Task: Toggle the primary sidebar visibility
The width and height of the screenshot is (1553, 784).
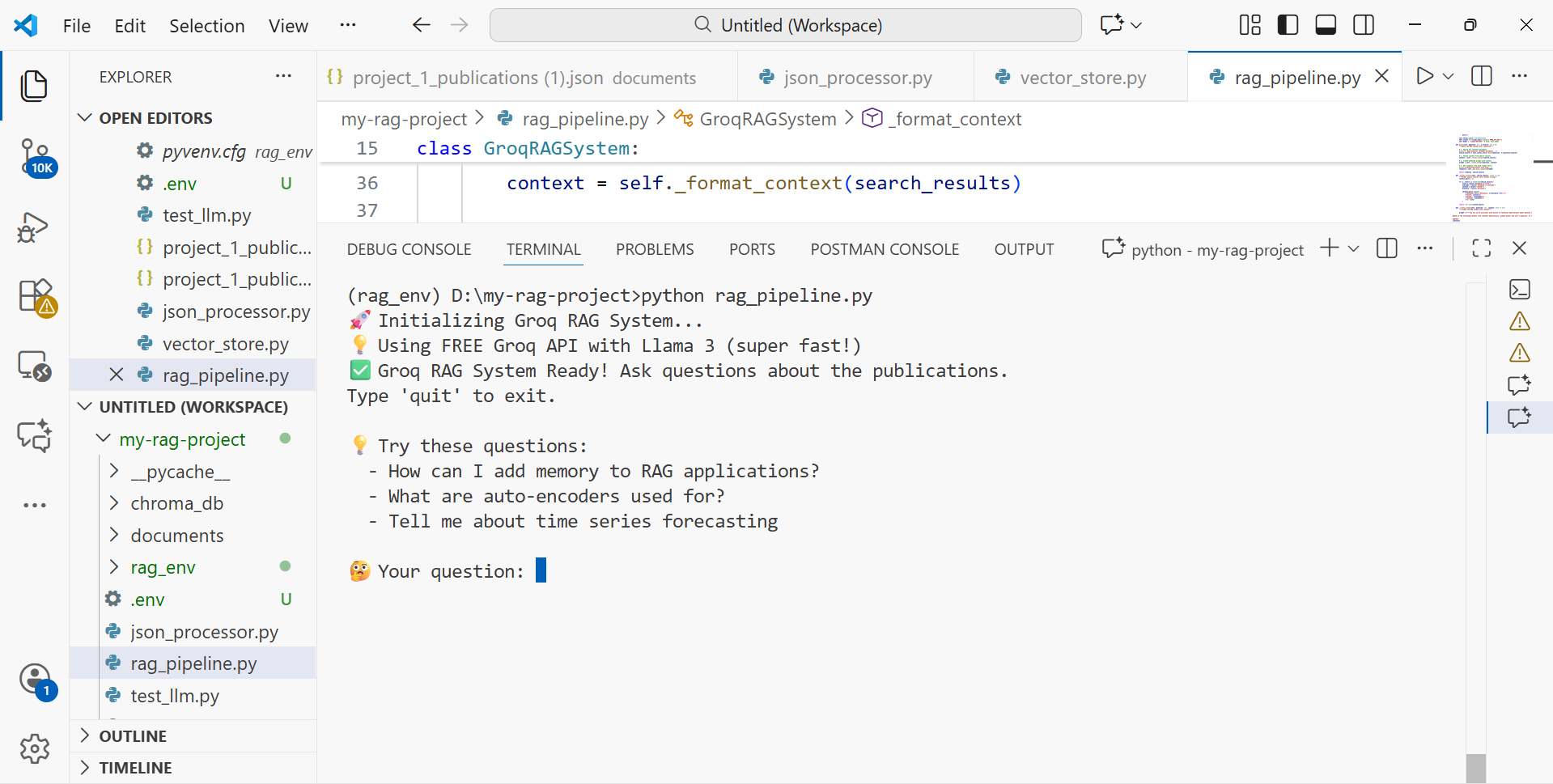Action: tap(1287, 24)
